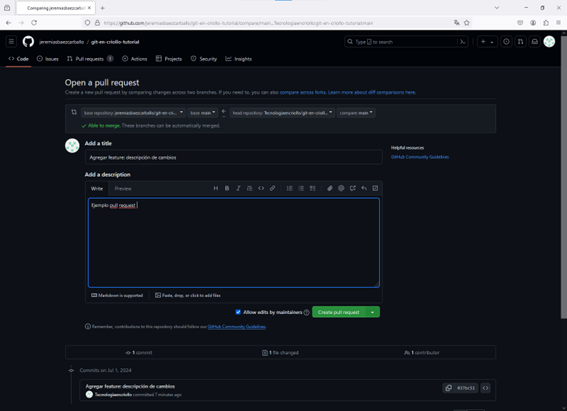Open the head repository dropdown
This screenshot has height=411, width=567.
pos(282,113)
